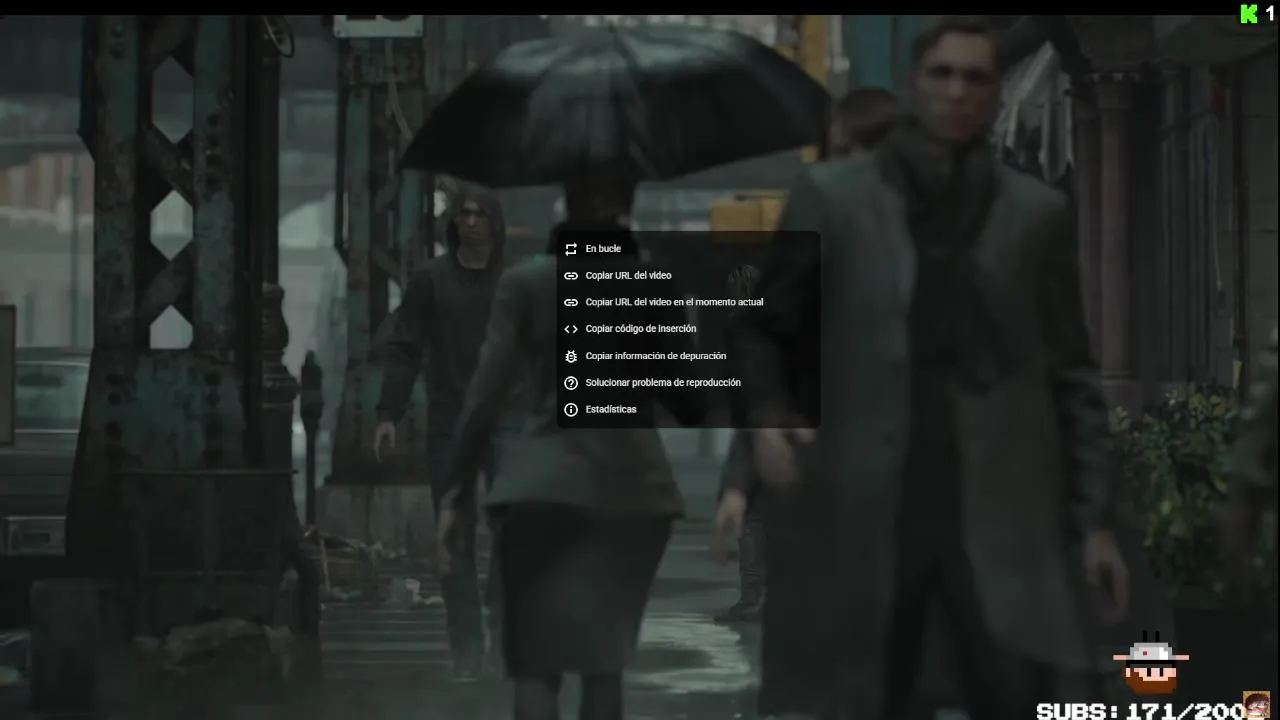Click the info circle icon beside 'Estadísticas'
The image size is (1280, 720).
[x=571, y=410]
